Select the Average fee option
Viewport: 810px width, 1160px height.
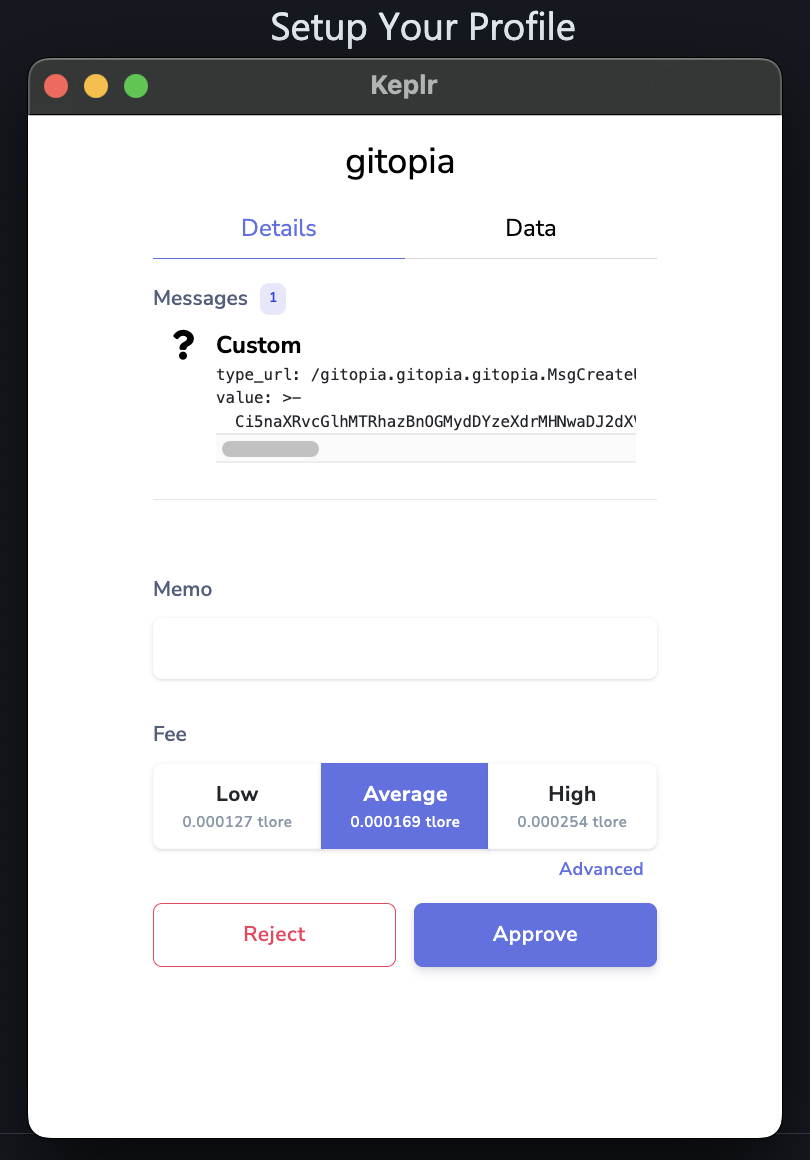(x=405, y=806)
